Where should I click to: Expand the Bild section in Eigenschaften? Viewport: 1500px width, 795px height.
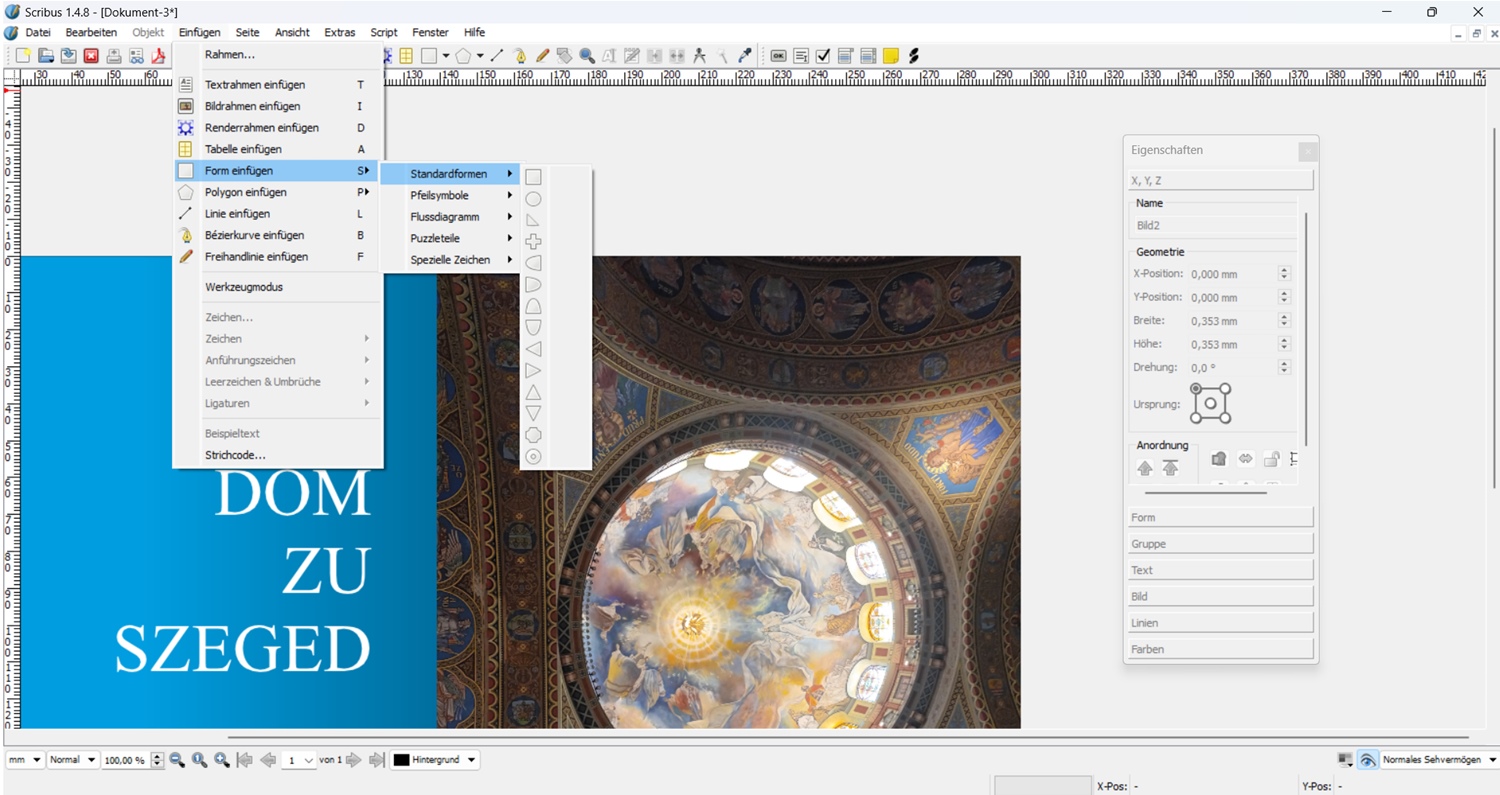pyautogui.click(x=1220, y=596)
